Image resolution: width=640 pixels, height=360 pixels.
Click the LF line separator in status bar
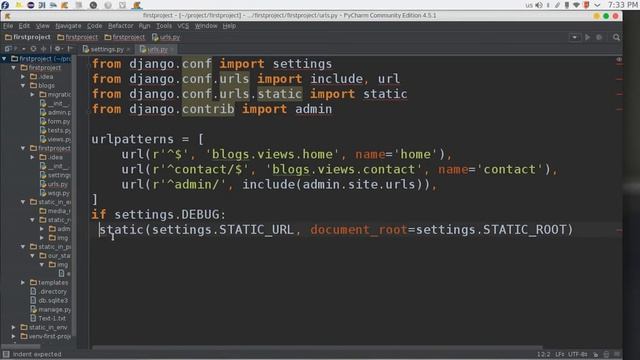[x=559, y=354]
